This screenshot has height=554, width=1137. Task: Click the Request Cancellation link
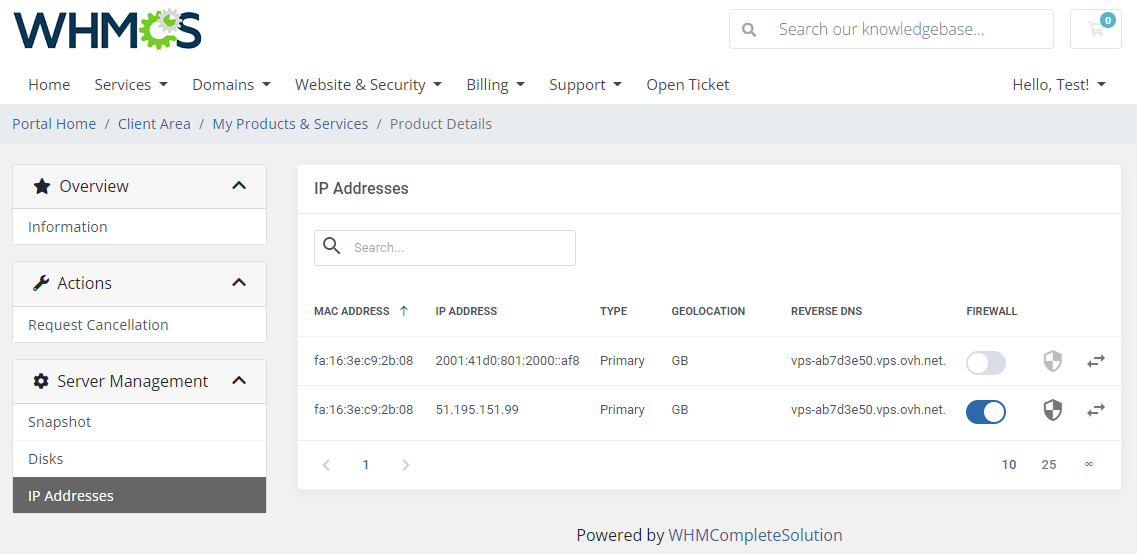pos(98,325)
